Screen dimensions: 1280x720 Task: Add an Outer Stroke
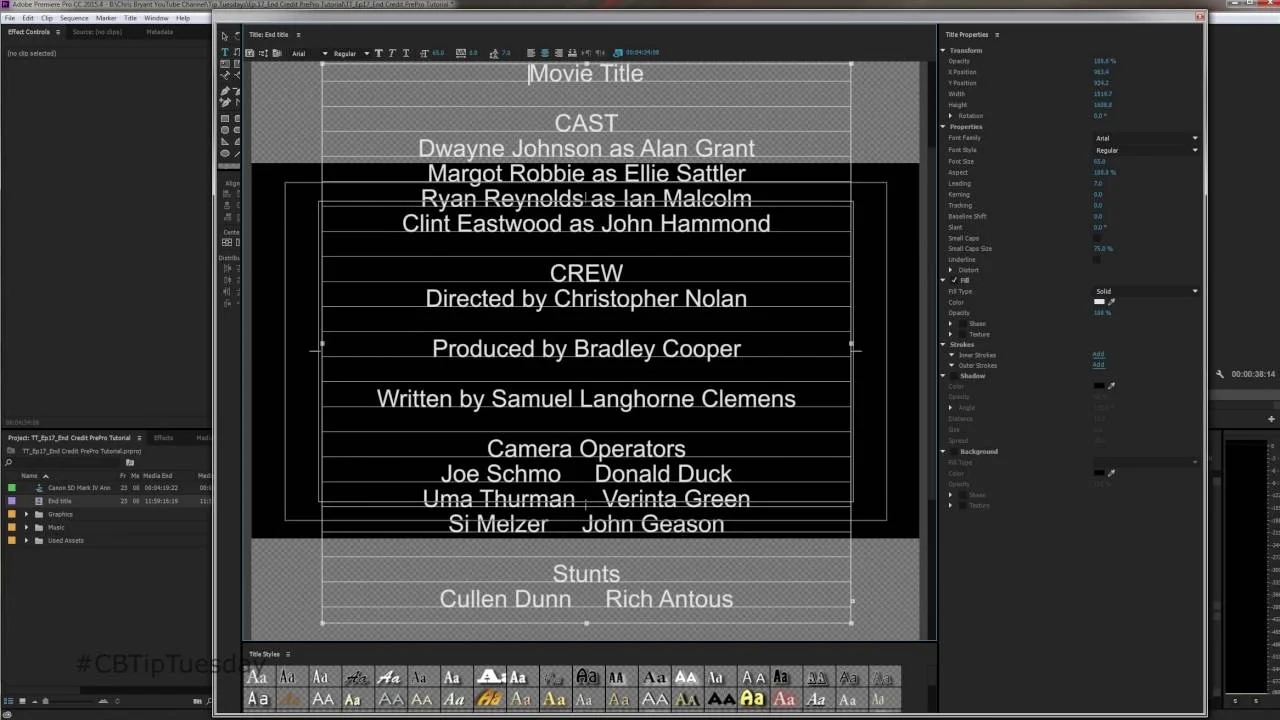pyautogui.click(x=1098, y=365)
